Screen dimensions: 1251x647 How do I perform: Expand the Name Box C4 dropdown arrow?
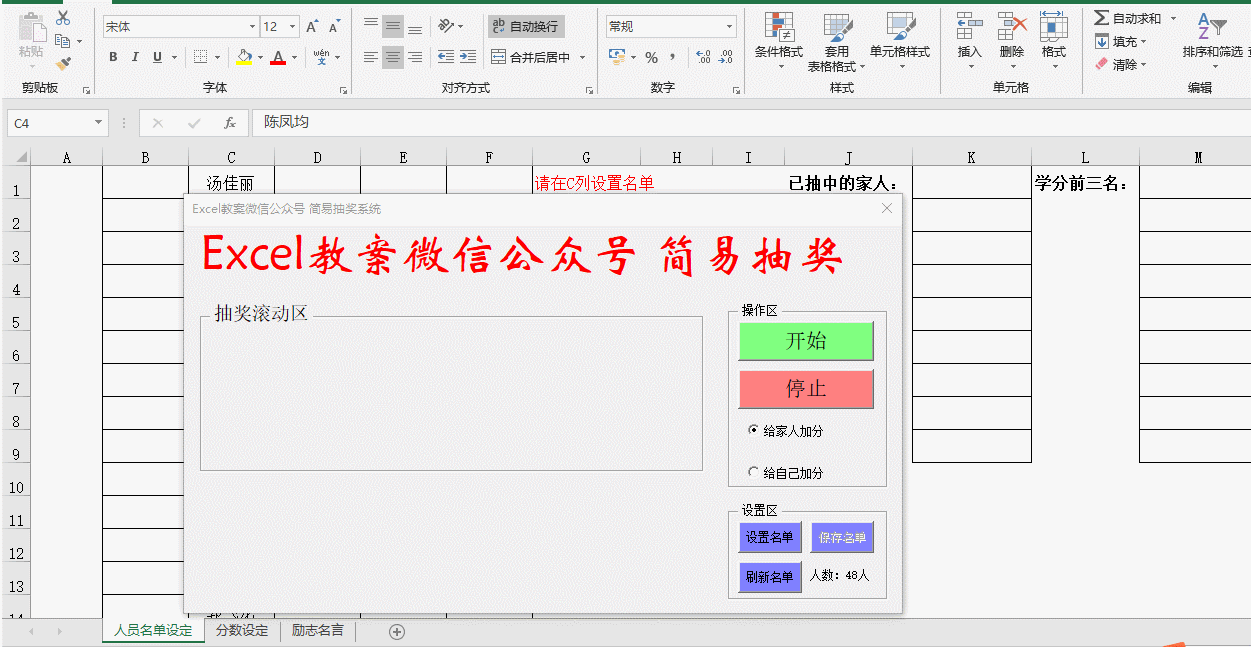coord(99,123)
